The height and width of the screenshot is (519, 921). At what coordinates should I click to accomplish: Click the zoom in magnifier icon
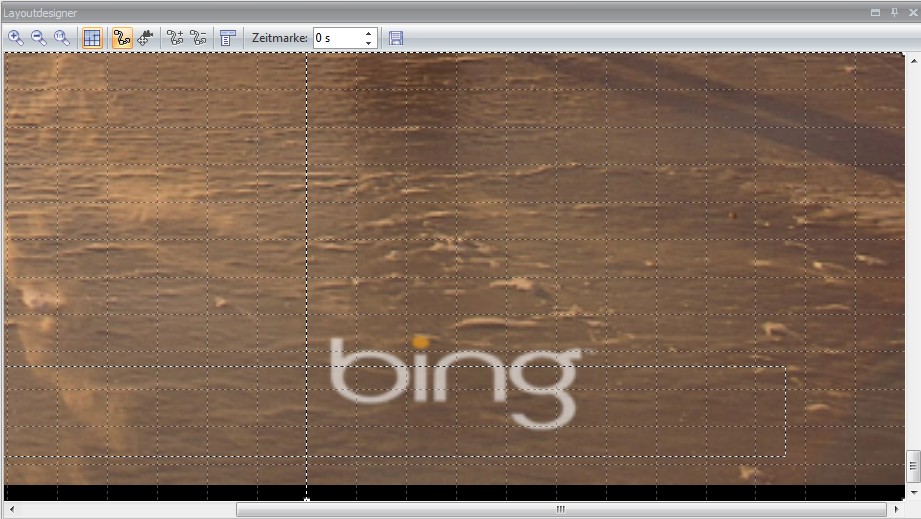pyautogui.click(x=16, y=38)
